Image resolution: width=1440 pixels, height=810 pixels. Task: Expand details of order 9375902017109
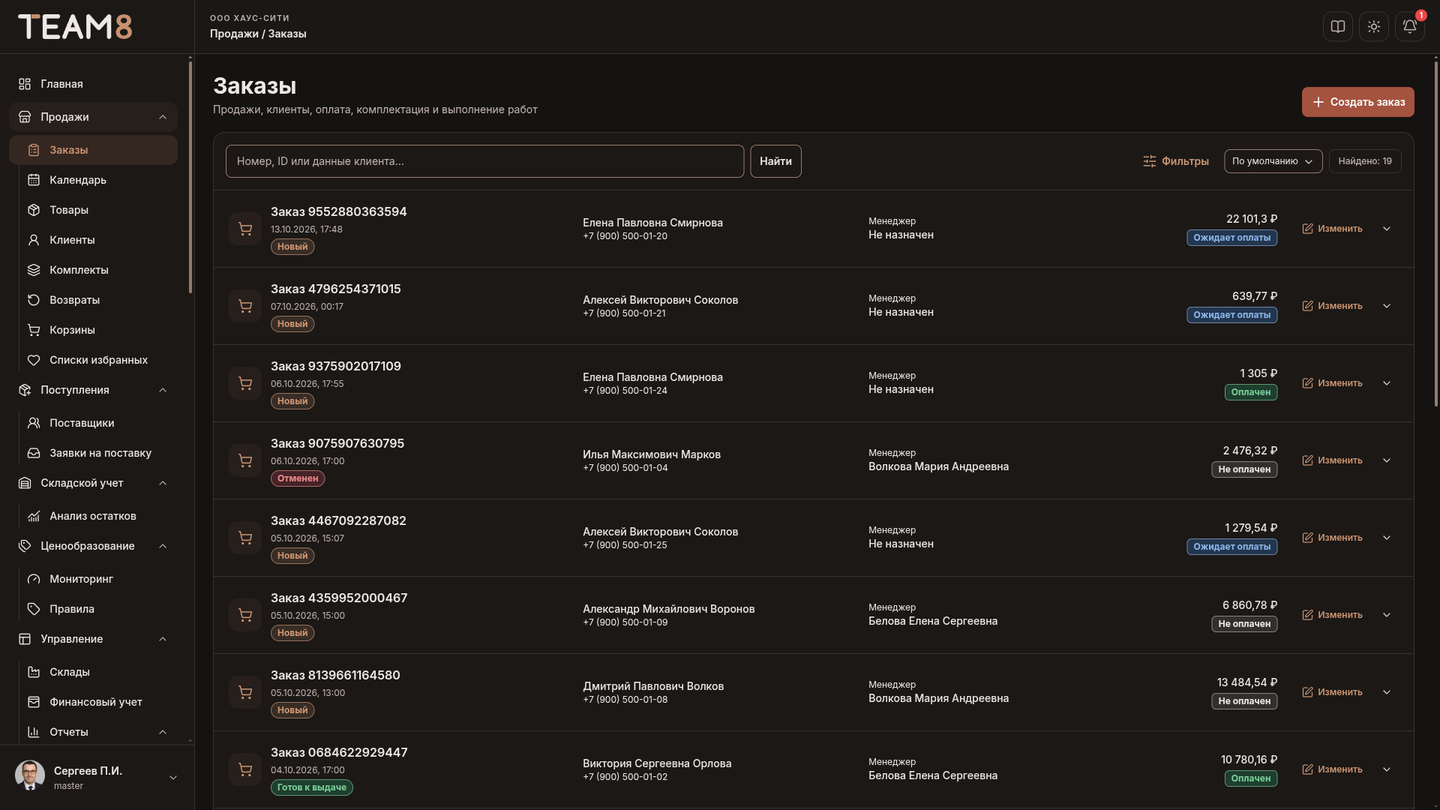coord(1387,383)
